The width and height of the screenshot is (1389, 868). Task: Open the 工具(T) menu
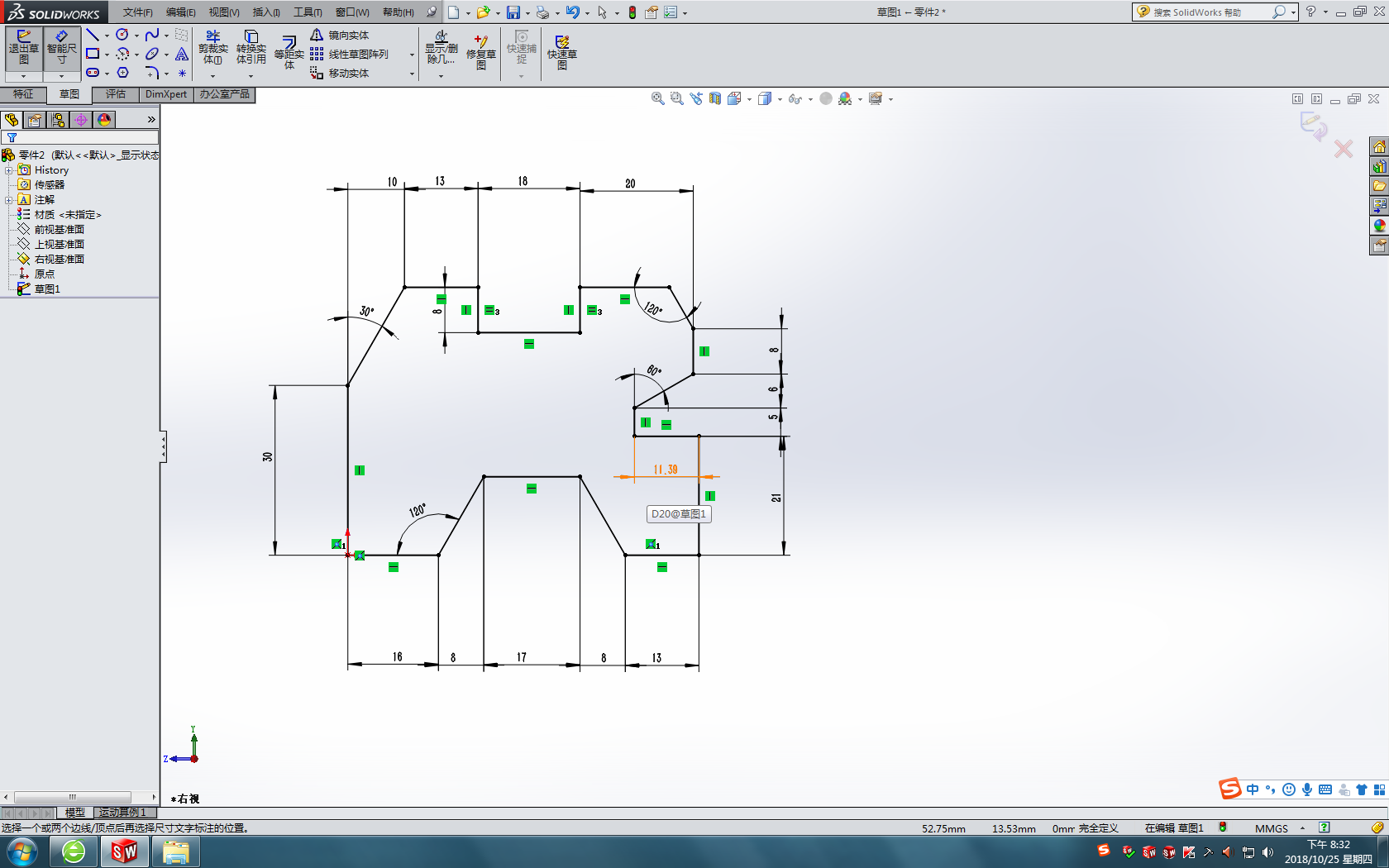click(308, 12)
